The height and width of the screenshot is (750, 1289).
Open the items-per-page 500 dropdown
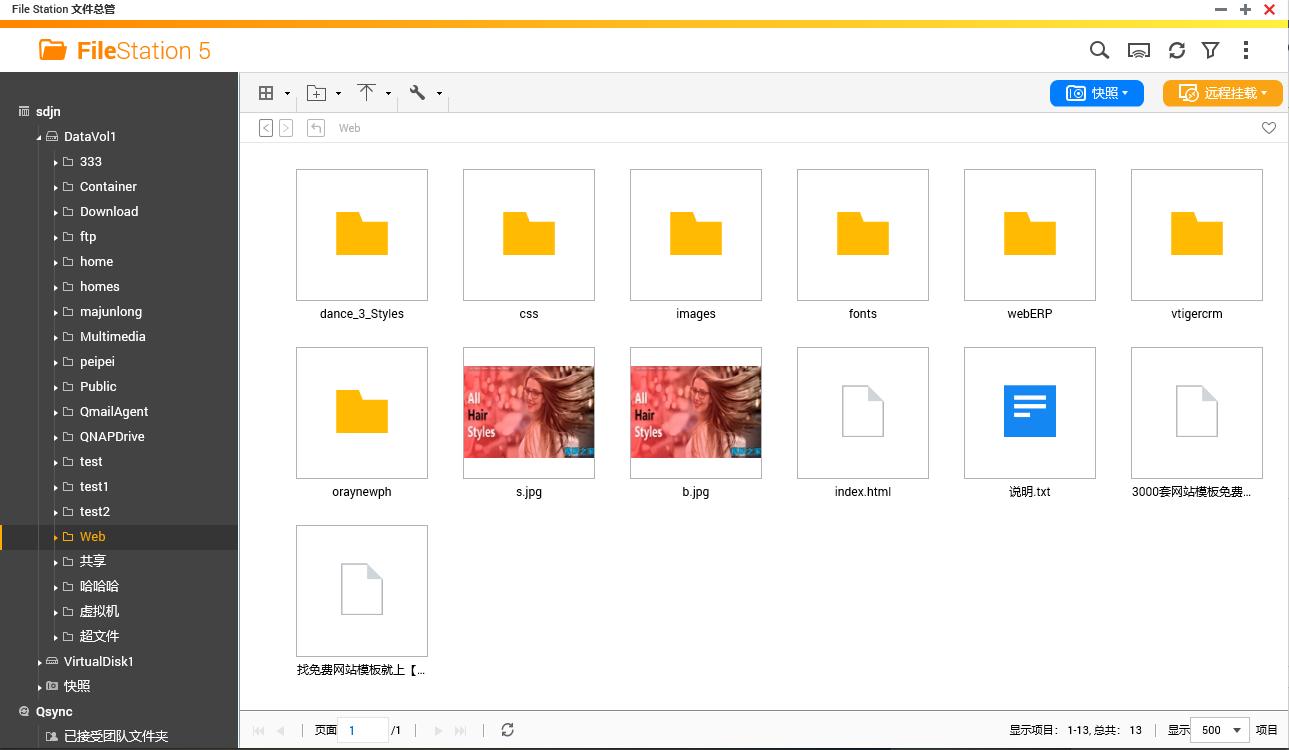tap(1219, 730)
